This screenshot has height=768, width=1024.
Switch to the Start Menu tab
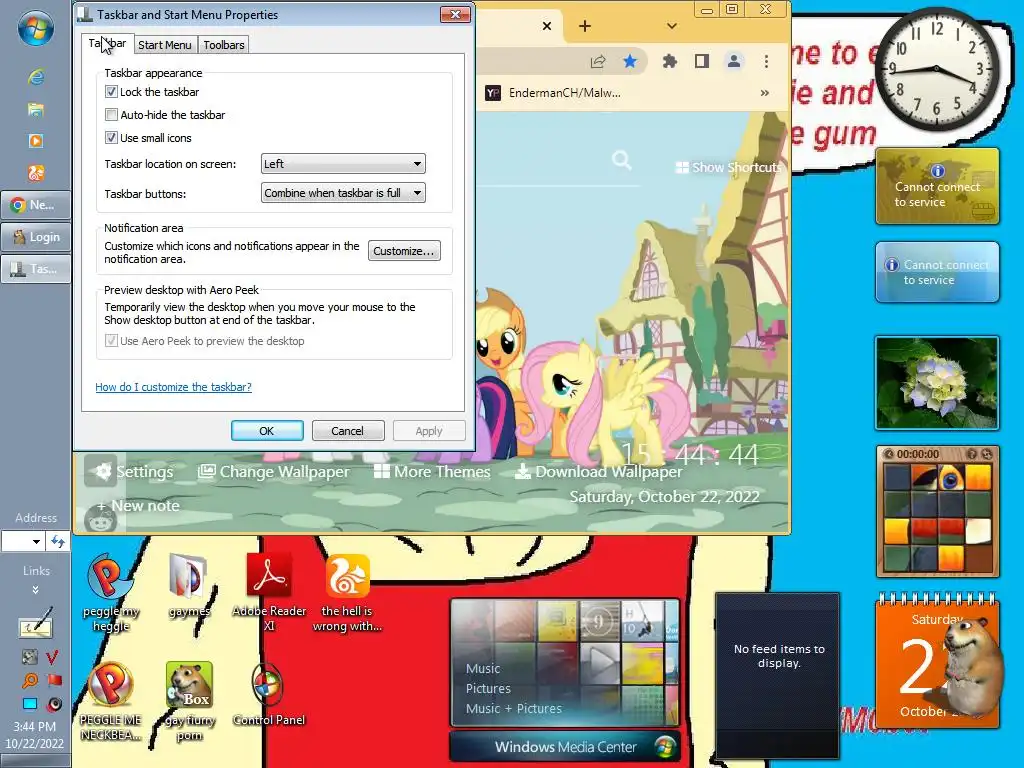tap(165, 45)
